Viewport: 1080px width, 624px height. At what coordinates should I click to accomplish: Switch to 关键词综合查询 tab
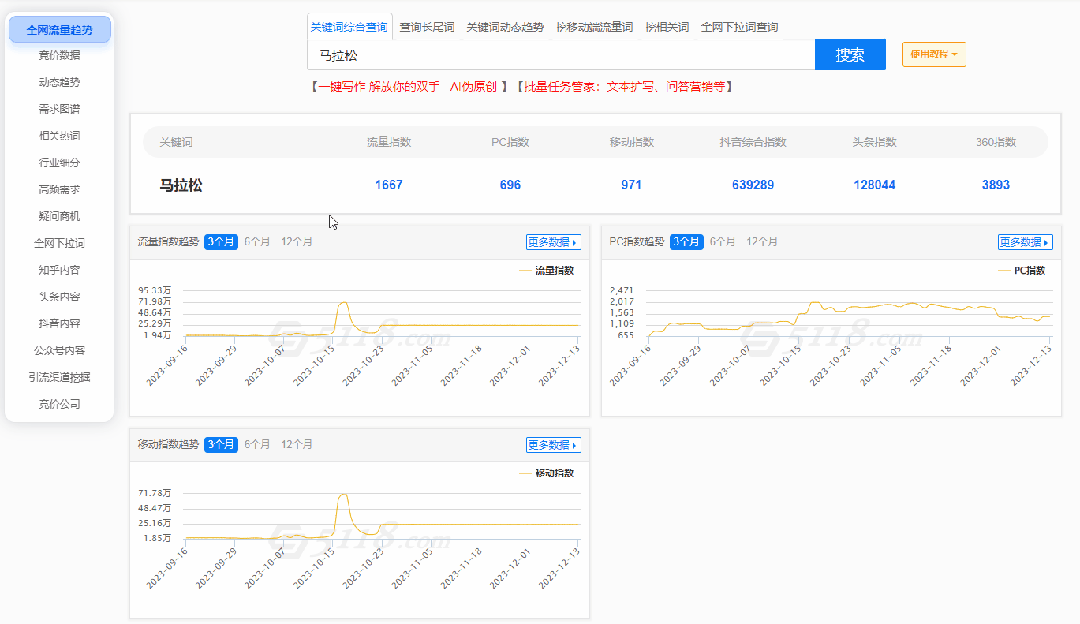(x=349, y=27)
